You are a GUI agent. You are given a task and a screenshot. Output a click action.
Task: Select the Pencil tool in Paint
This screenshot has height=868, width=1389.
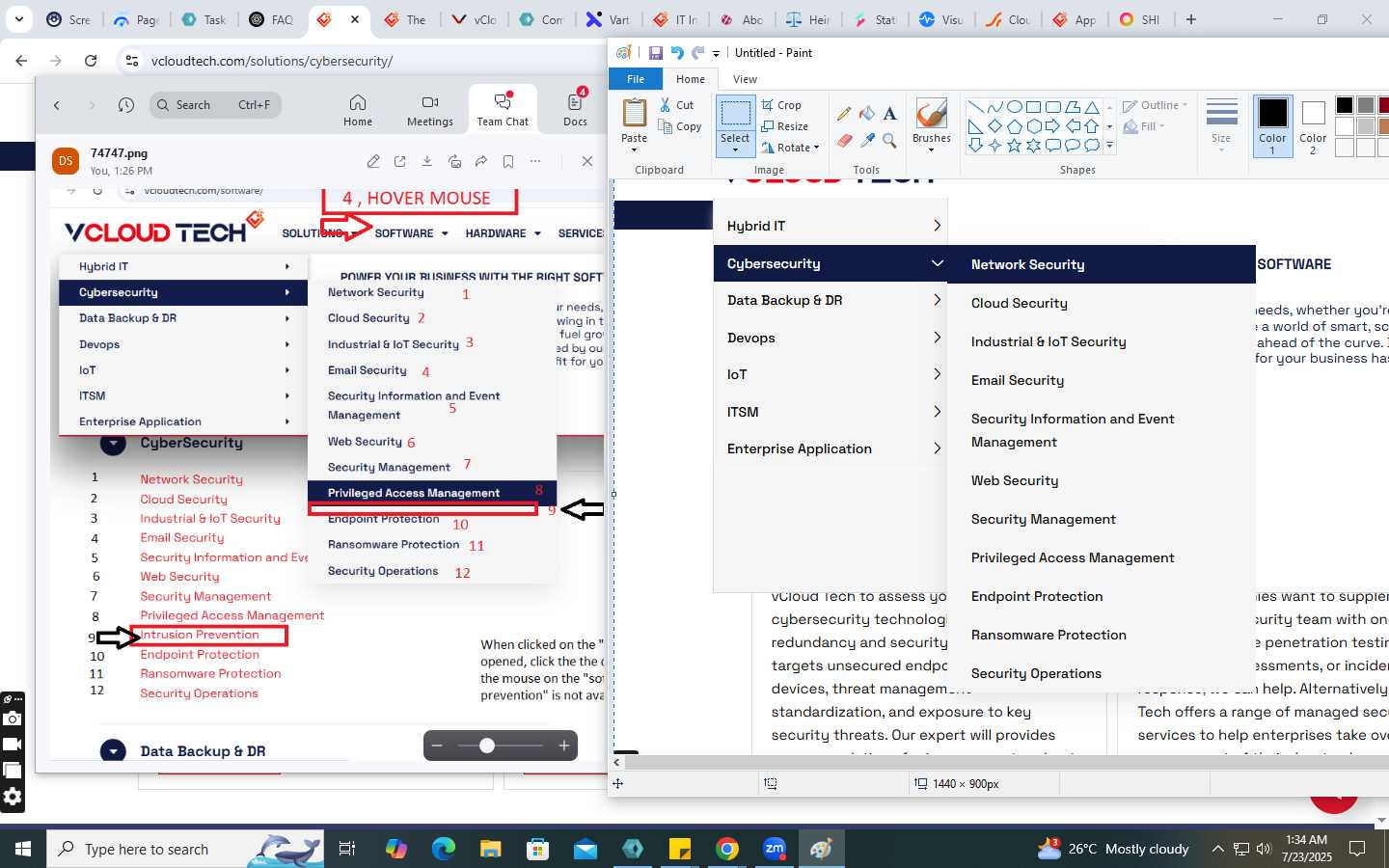click(x=844, y=114)
